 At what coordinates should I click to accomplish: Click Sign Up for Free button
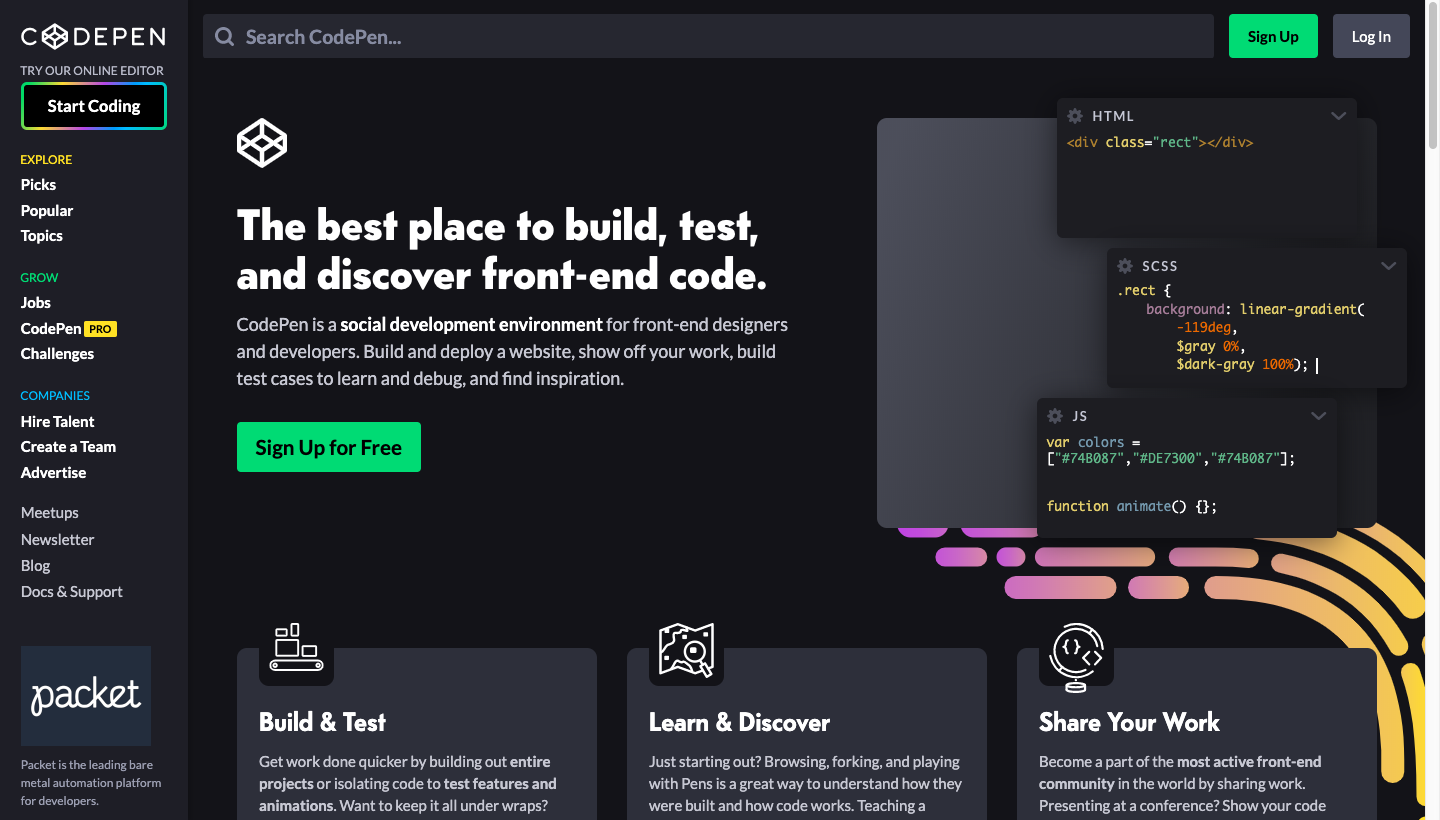coord(329,447)
